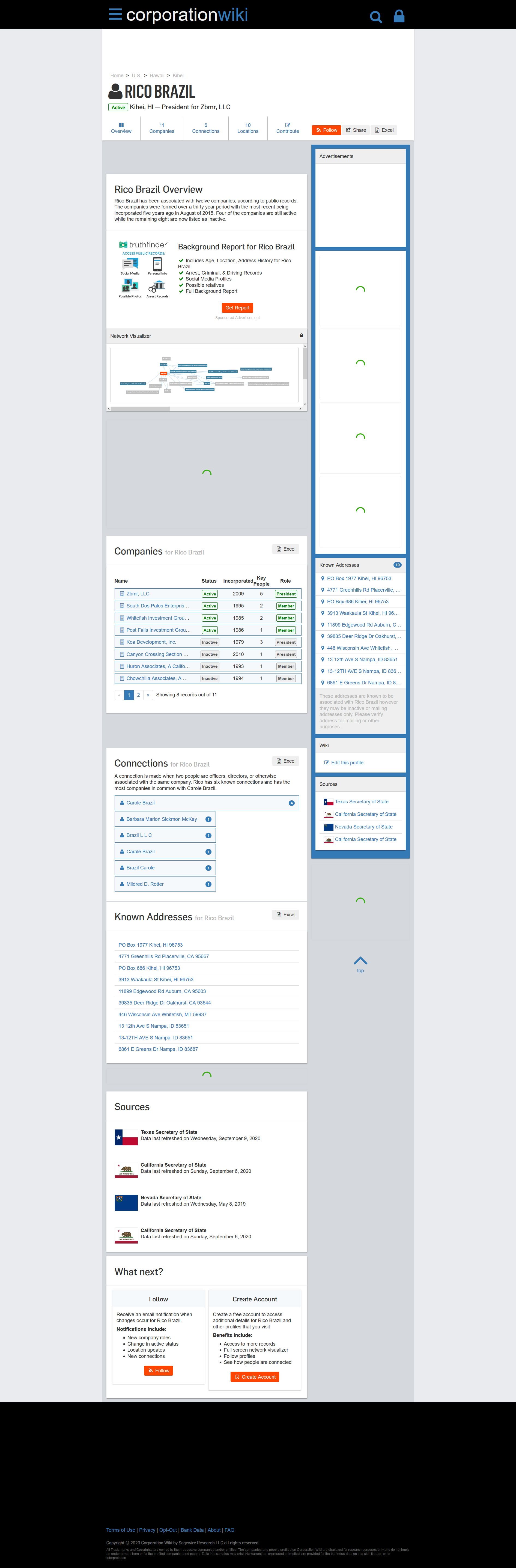Switch to the 6 Connections tab

[x=206, y=129]
